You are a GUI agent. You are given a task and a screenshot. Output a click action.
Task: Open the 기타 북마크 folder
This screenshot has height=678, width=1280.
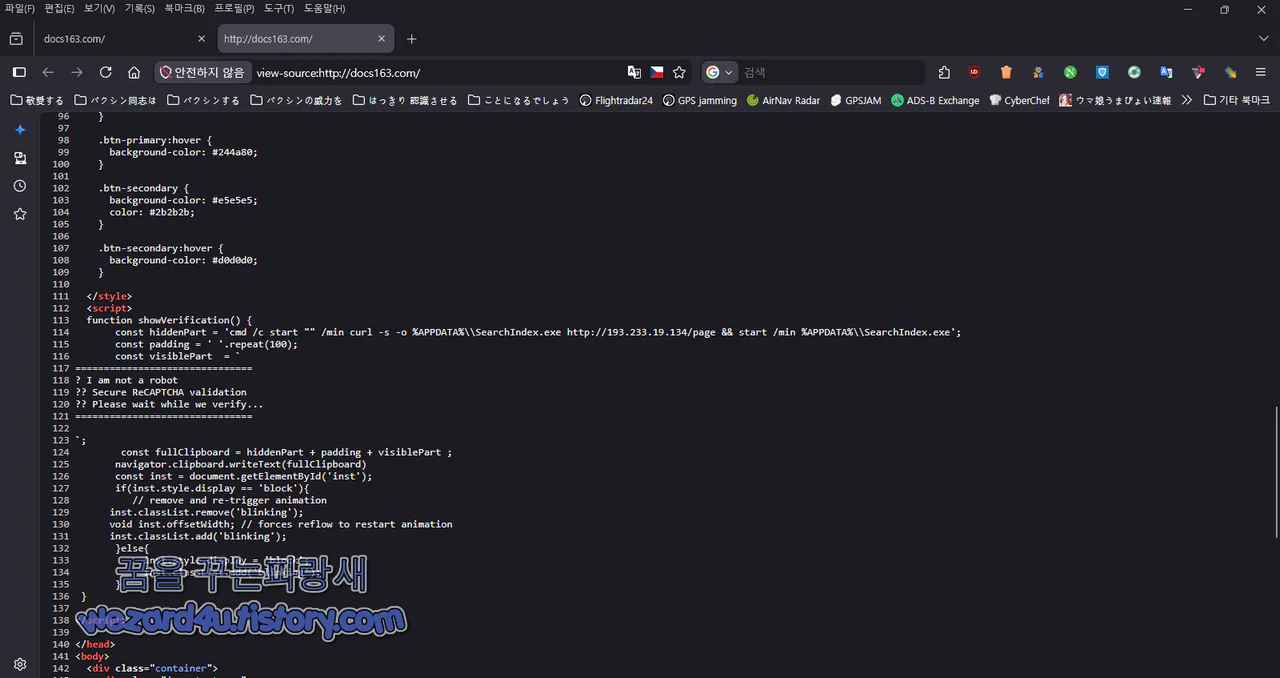pos(1237,100)
